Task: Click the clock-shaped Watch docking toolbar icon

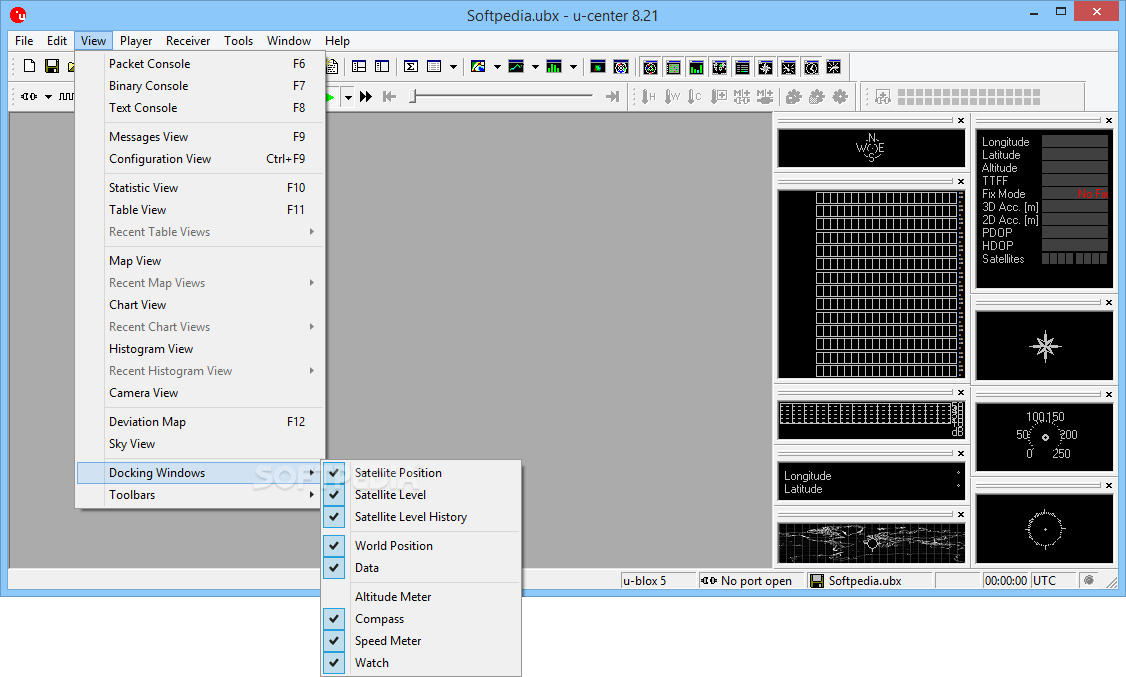Action: tap(811, 67)
